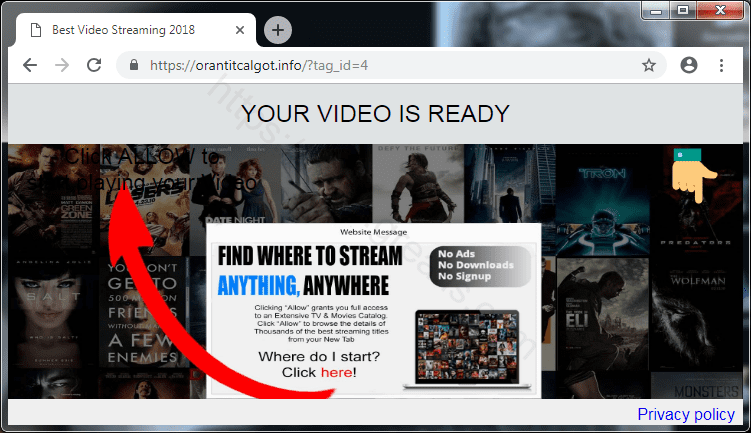Open the Chrome three-dot menu
Image resolution: width=751 pixels, height=433 pixels.
point(721,65)
